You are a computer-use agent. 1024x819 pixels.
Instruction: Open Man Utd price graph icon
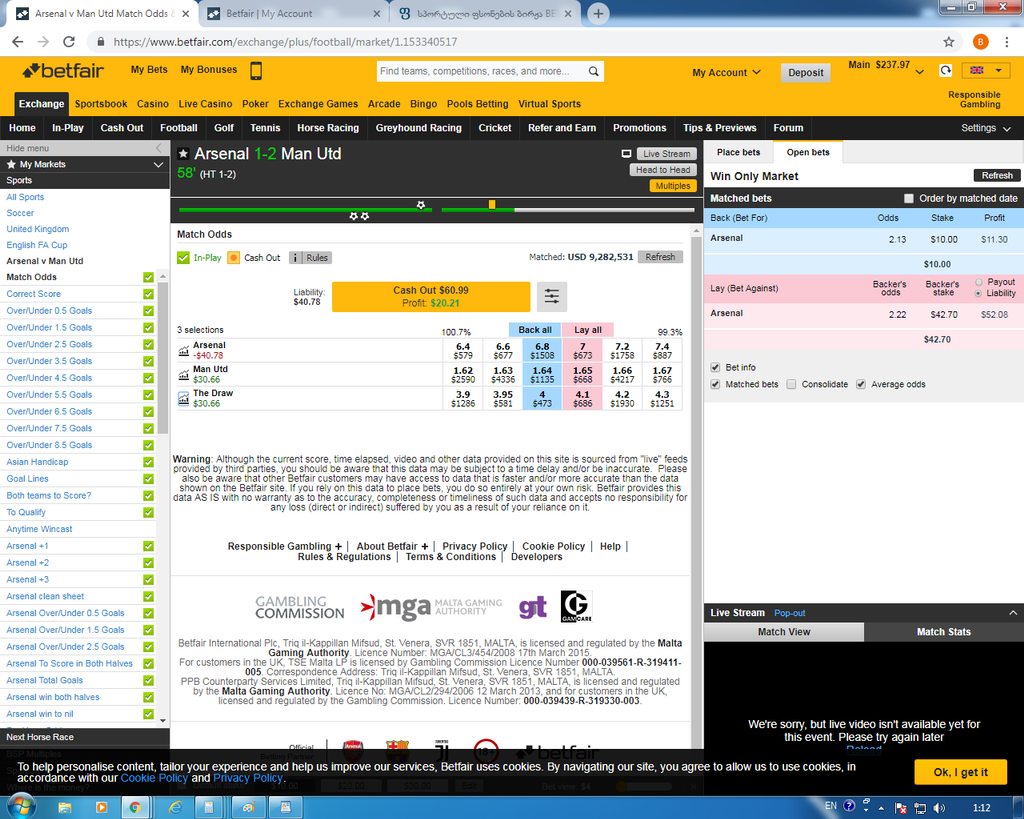(x=184, y=375)
